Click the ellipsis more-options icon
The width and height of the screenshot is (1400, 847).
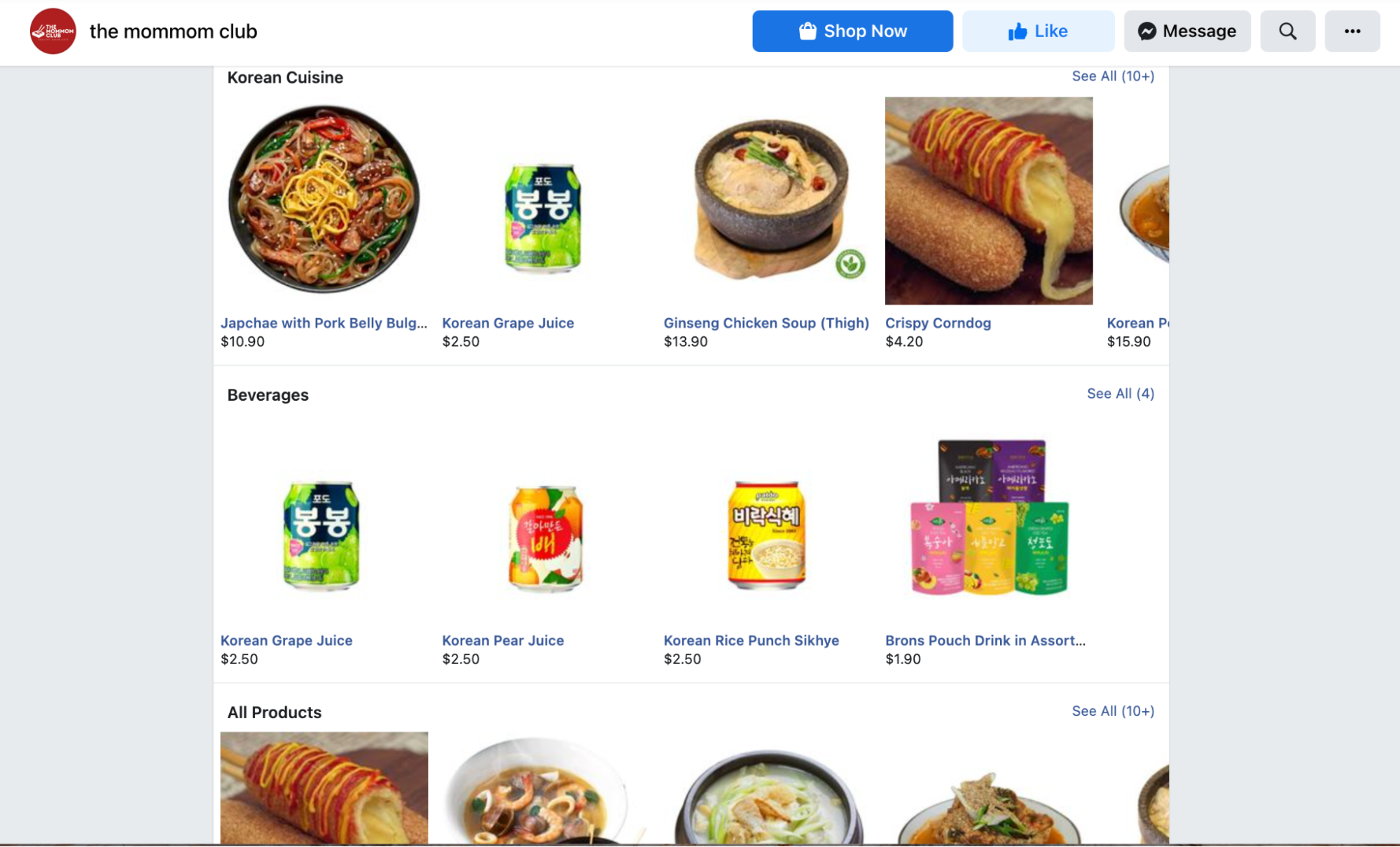tap(1352, 31)
